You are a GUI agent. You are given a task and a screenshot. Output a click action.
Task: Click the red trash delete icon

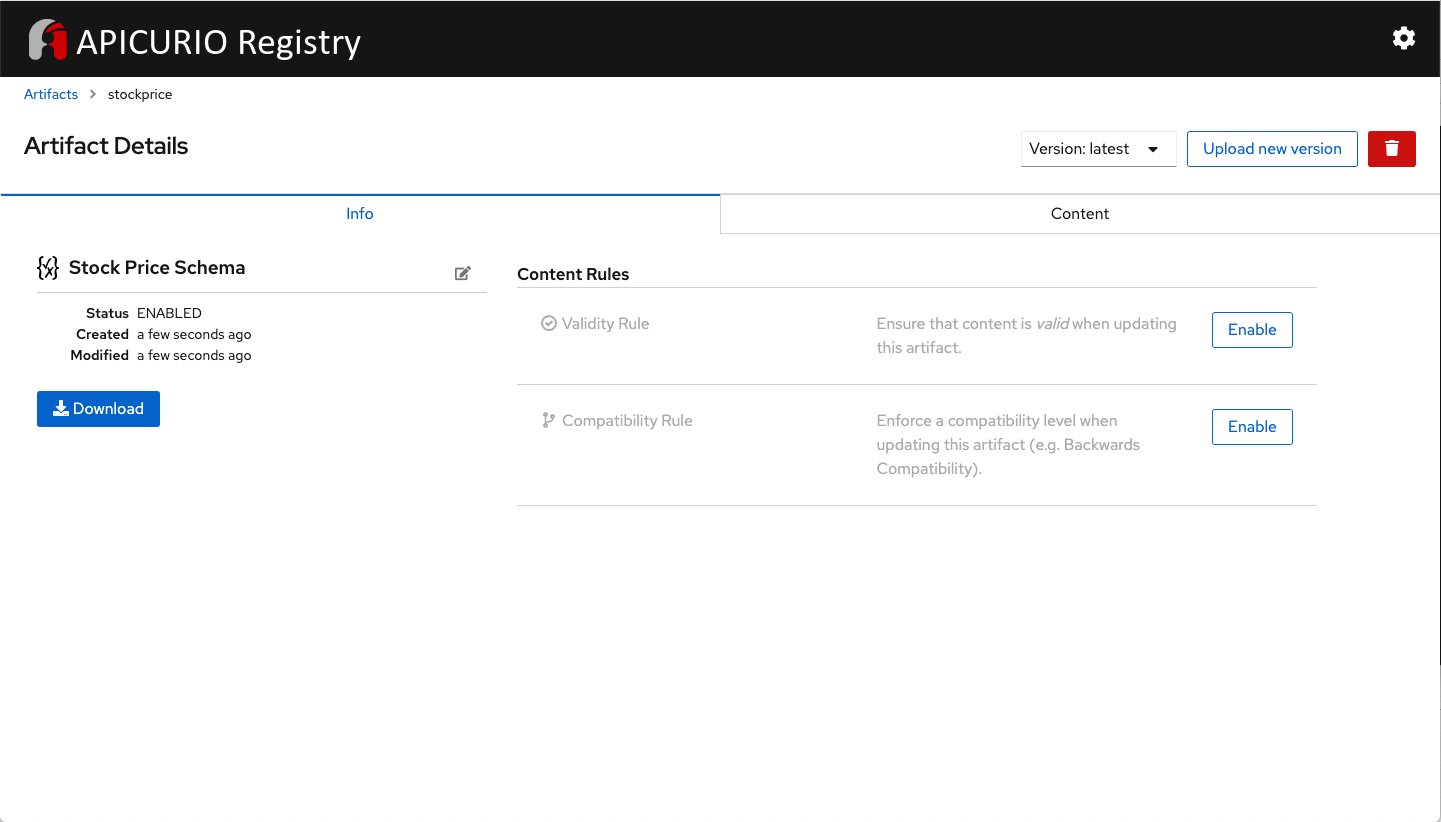(x=1391, y=149)
